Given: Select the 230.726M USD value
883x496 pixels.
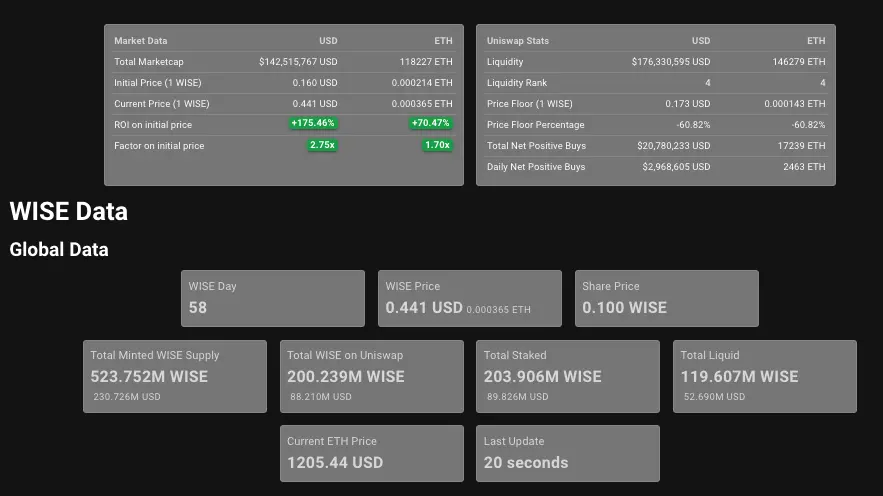Looking at the screenshot, I should tap(127, 397).
